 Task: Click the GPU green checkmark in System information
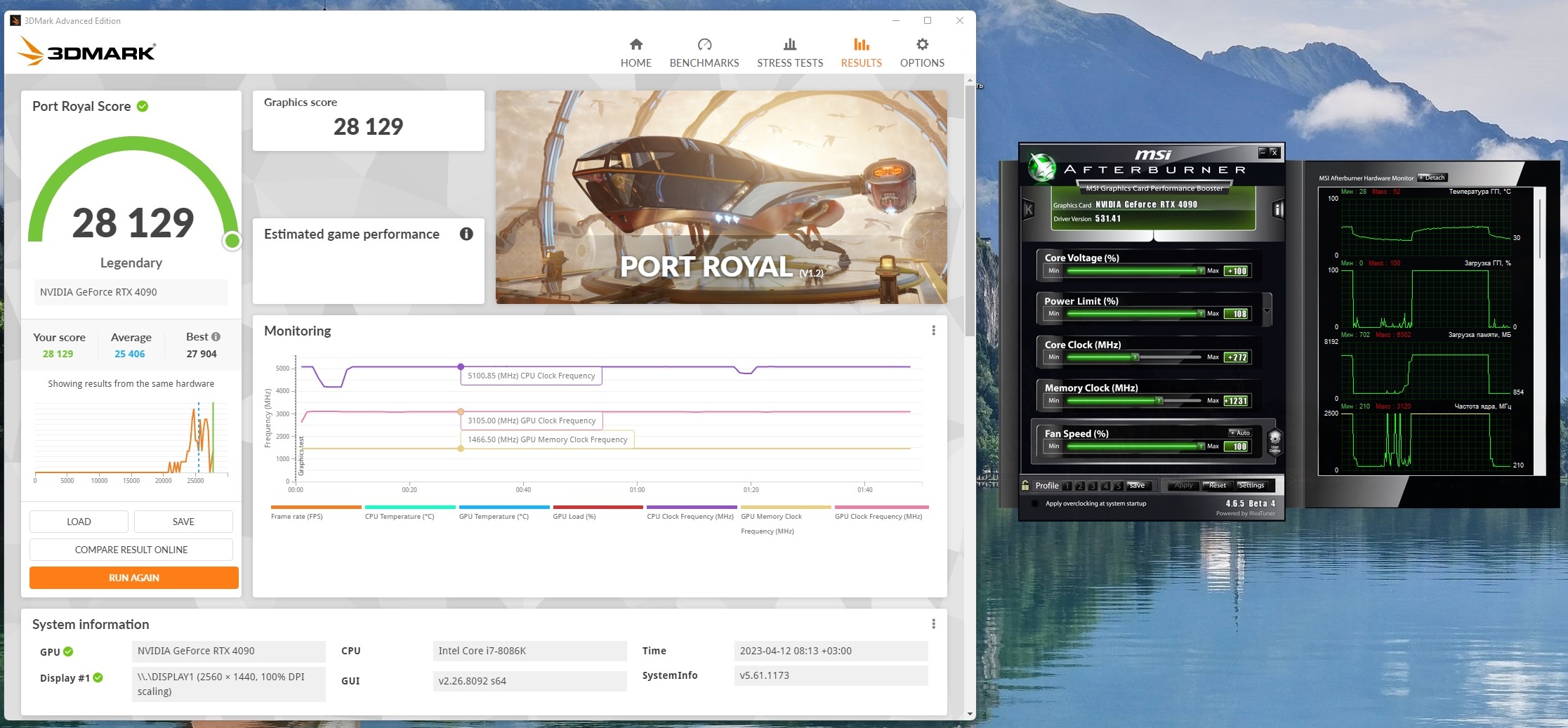pos(68,651)
